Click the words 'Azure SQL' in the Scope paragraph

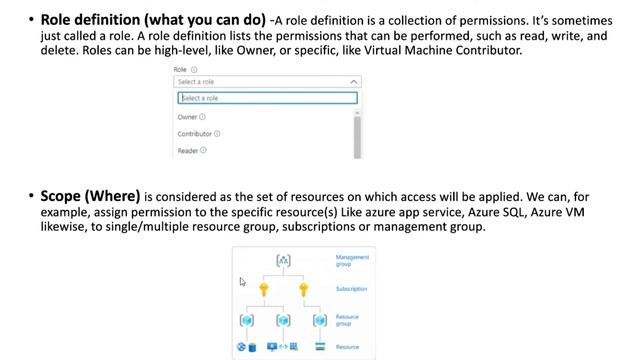tap(497, 212)
